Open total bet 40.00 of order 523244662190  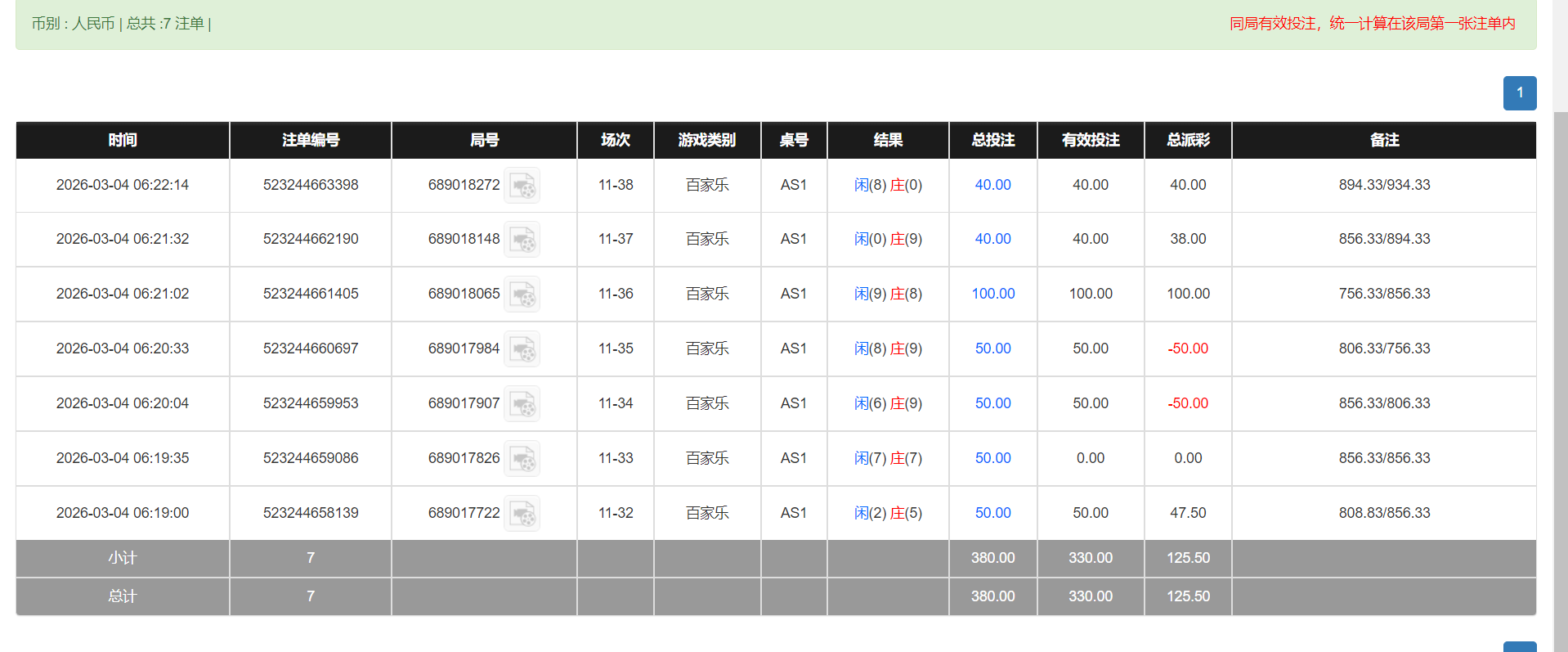click(x=992, y=239)
